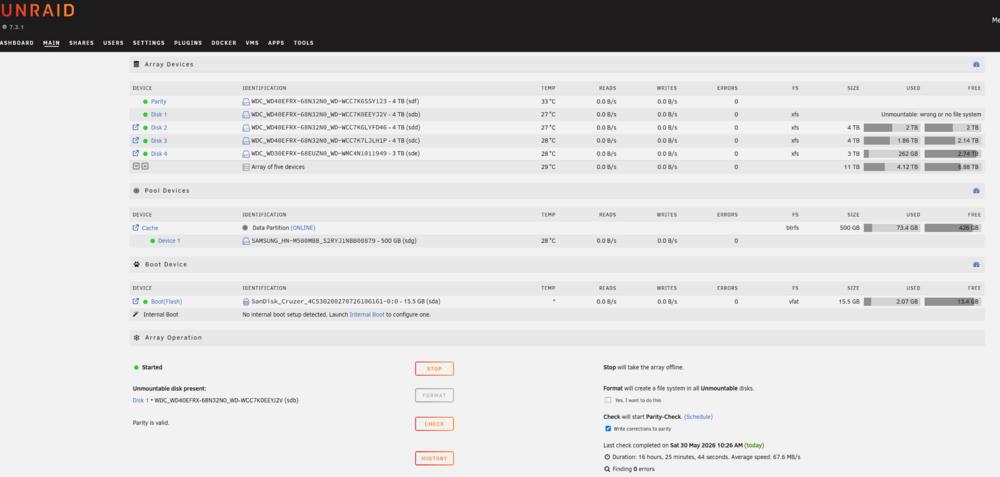
Task: Collapse the Array Operation section header
Action: click(557, 337)
